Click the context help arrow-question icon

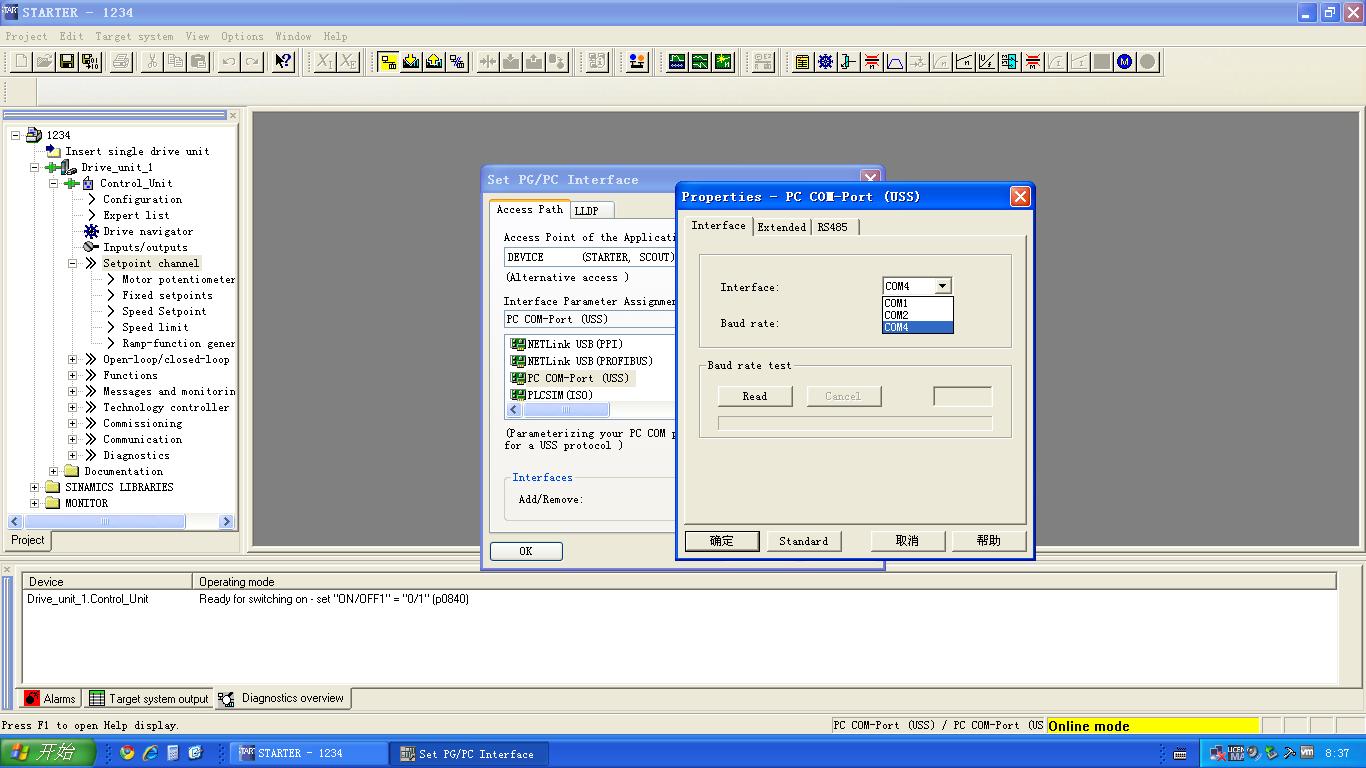pos(283,62)
